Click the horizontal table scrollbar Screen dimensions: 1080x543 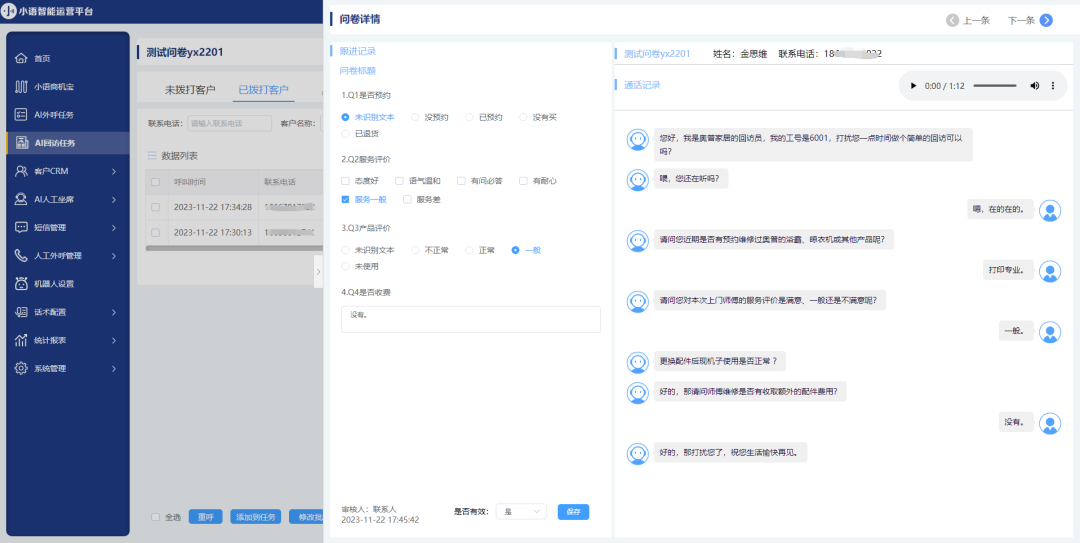pyautogui.click(x=234, y=248)
